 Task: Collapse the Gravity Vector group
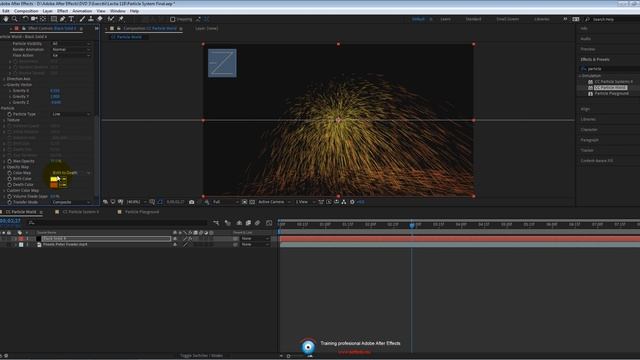[4, 85]
